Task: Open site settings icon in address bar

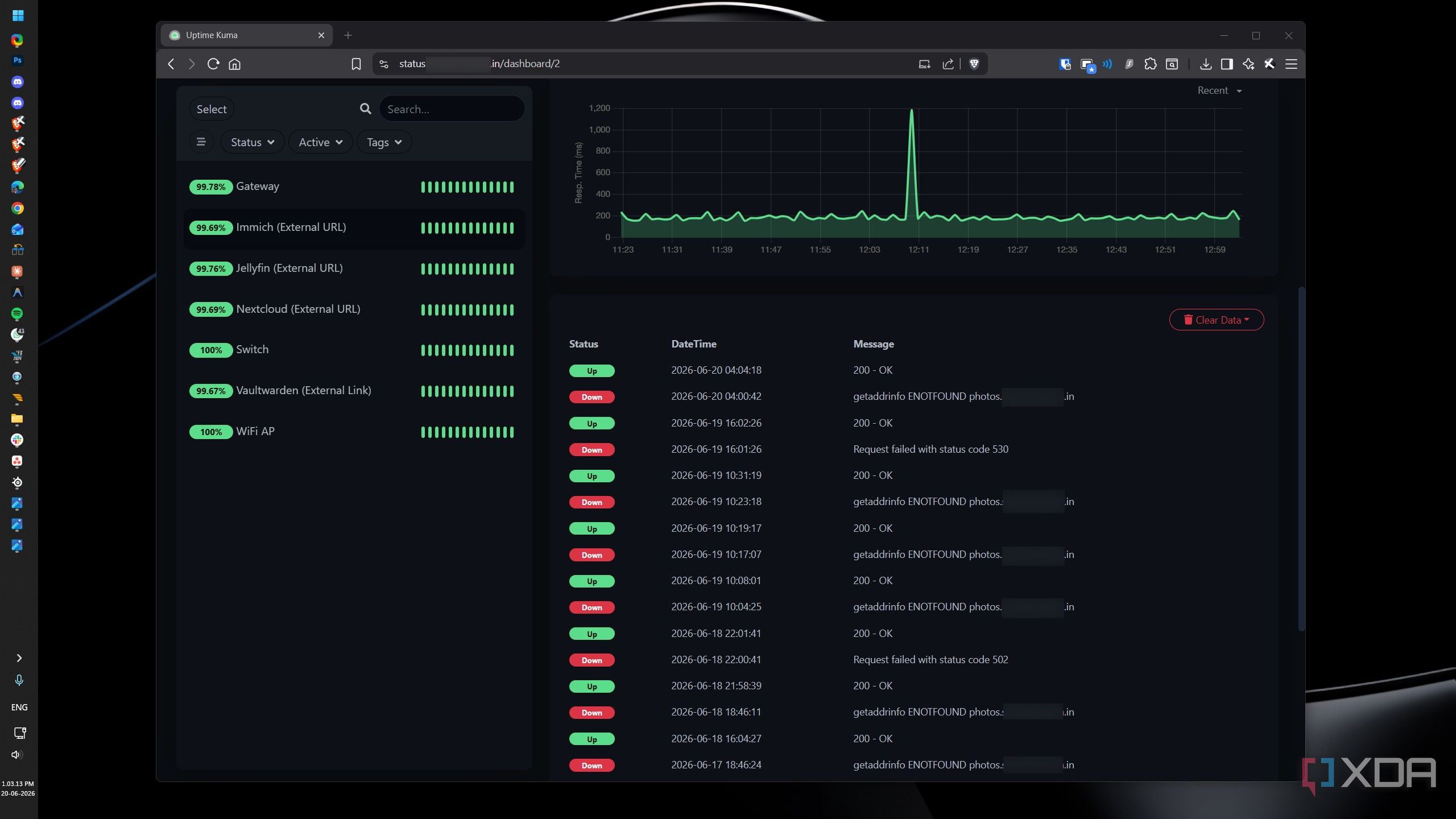Action: [x=384, y=64]
